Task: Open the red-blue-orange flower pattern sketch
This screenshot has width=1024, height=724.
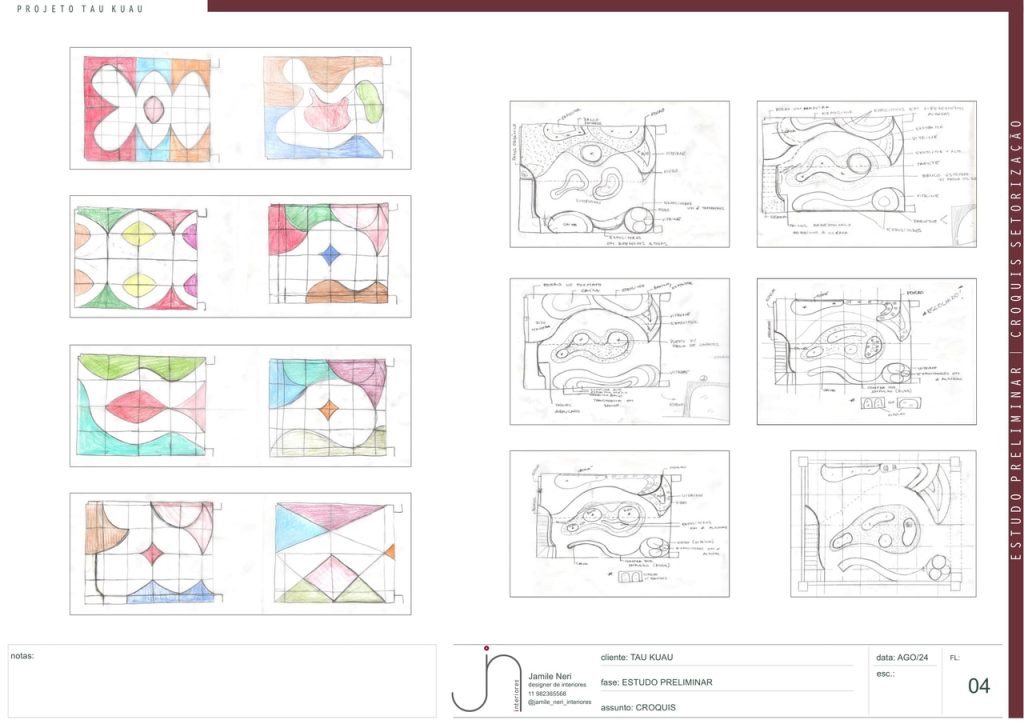Action: 147,108
